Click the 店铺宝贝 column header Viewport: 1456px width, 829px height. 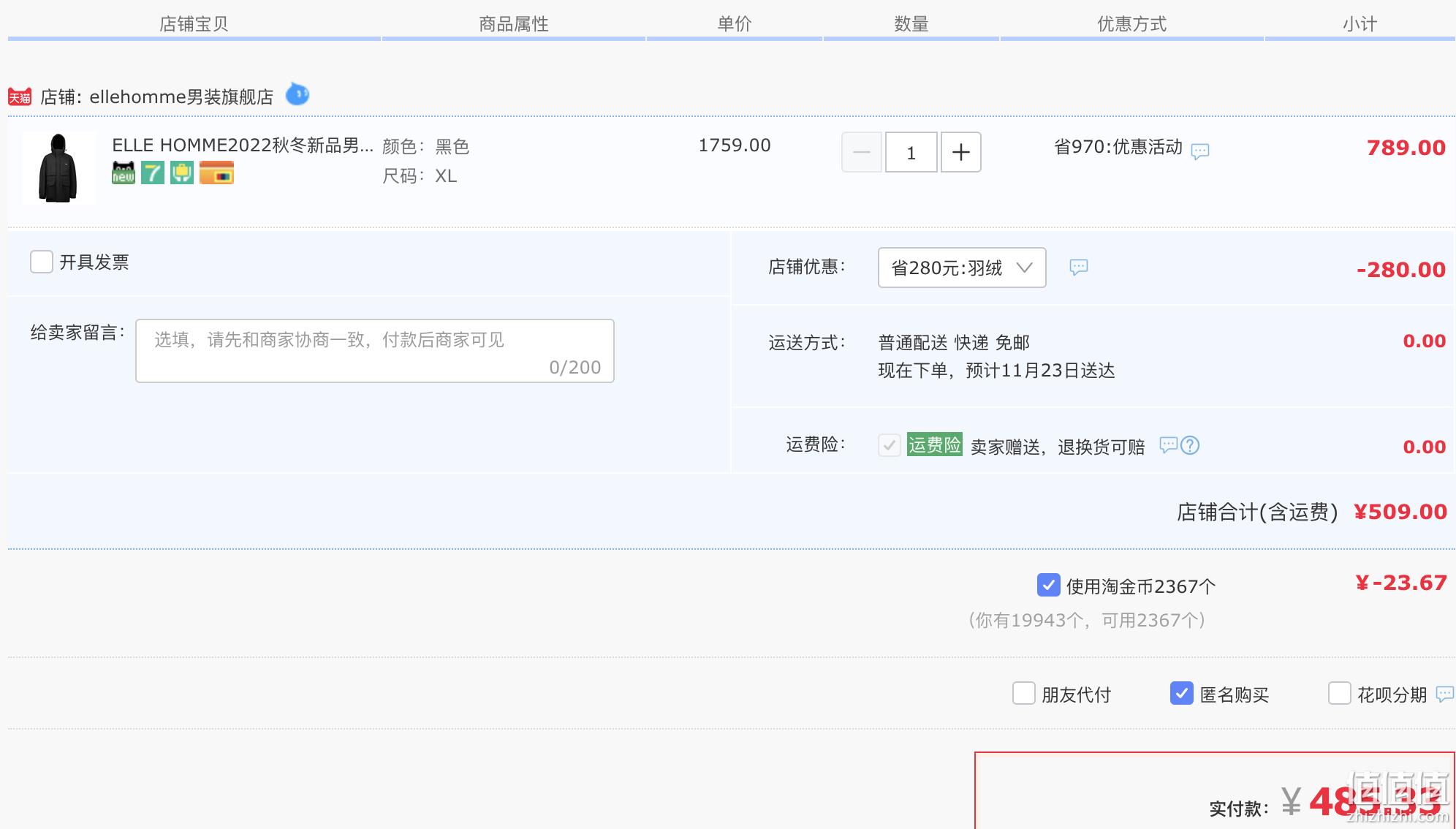pyautogui.click(x=194, y=24)
